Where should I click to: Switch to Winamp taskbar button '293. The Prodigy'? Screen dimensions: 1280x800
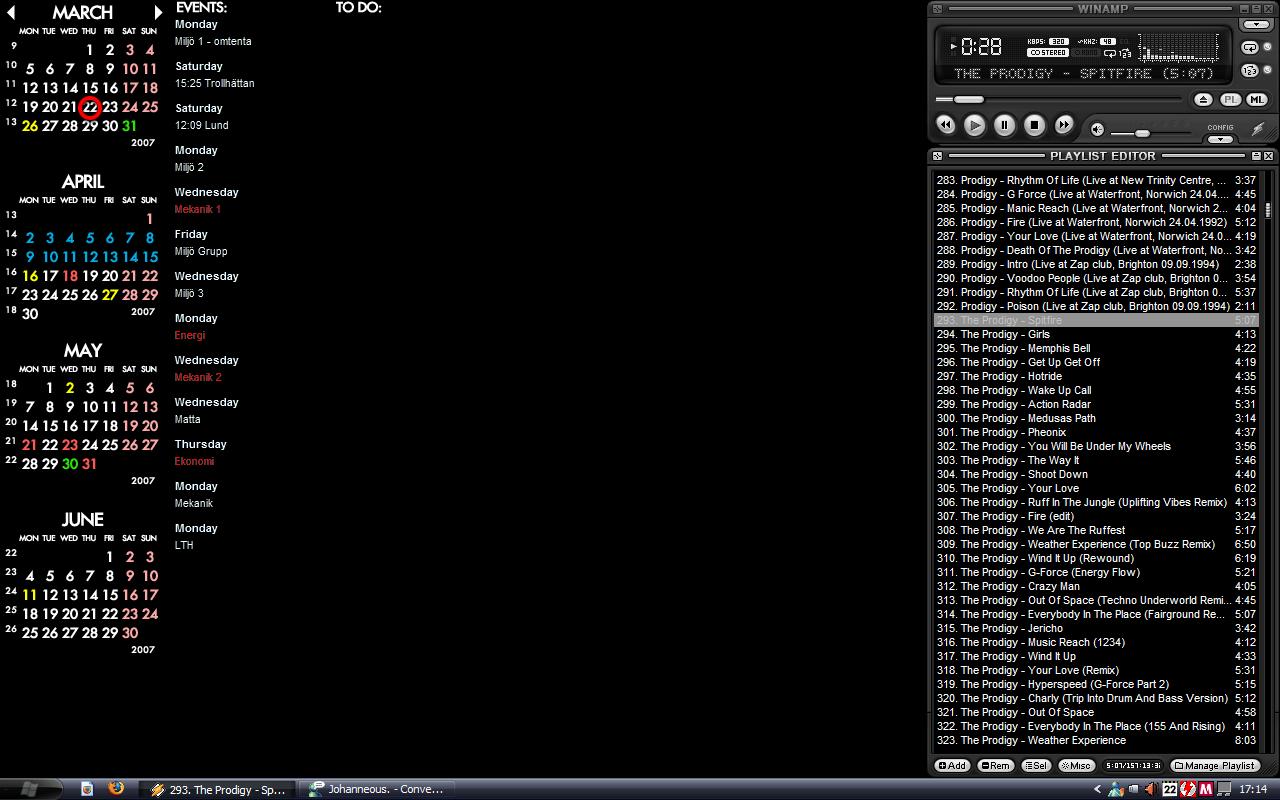[x=217, y=789]
